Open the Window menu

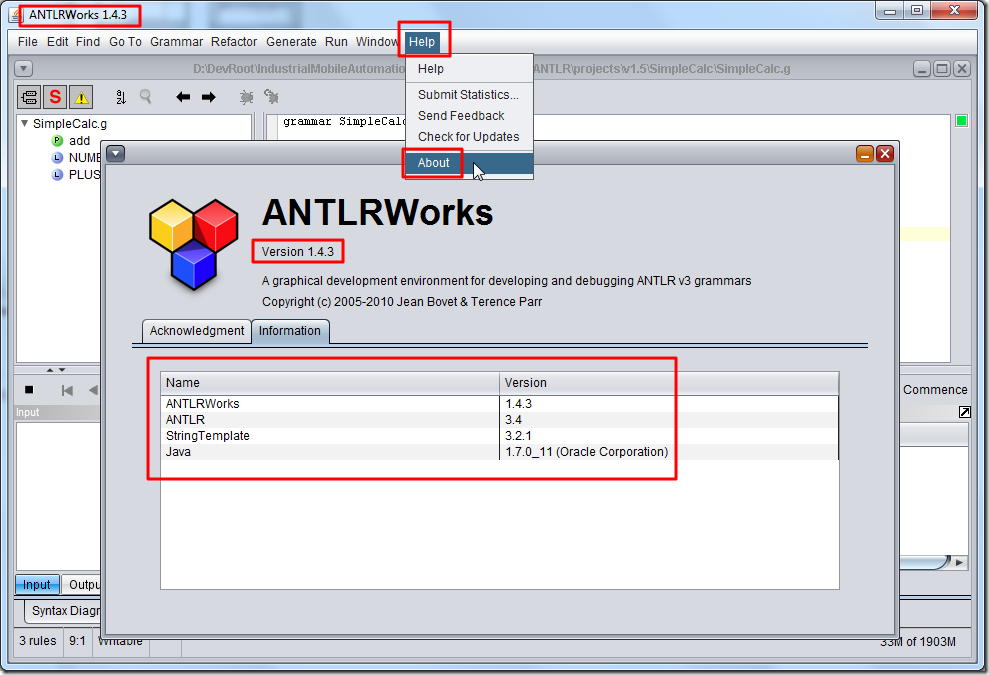[377, 42]
